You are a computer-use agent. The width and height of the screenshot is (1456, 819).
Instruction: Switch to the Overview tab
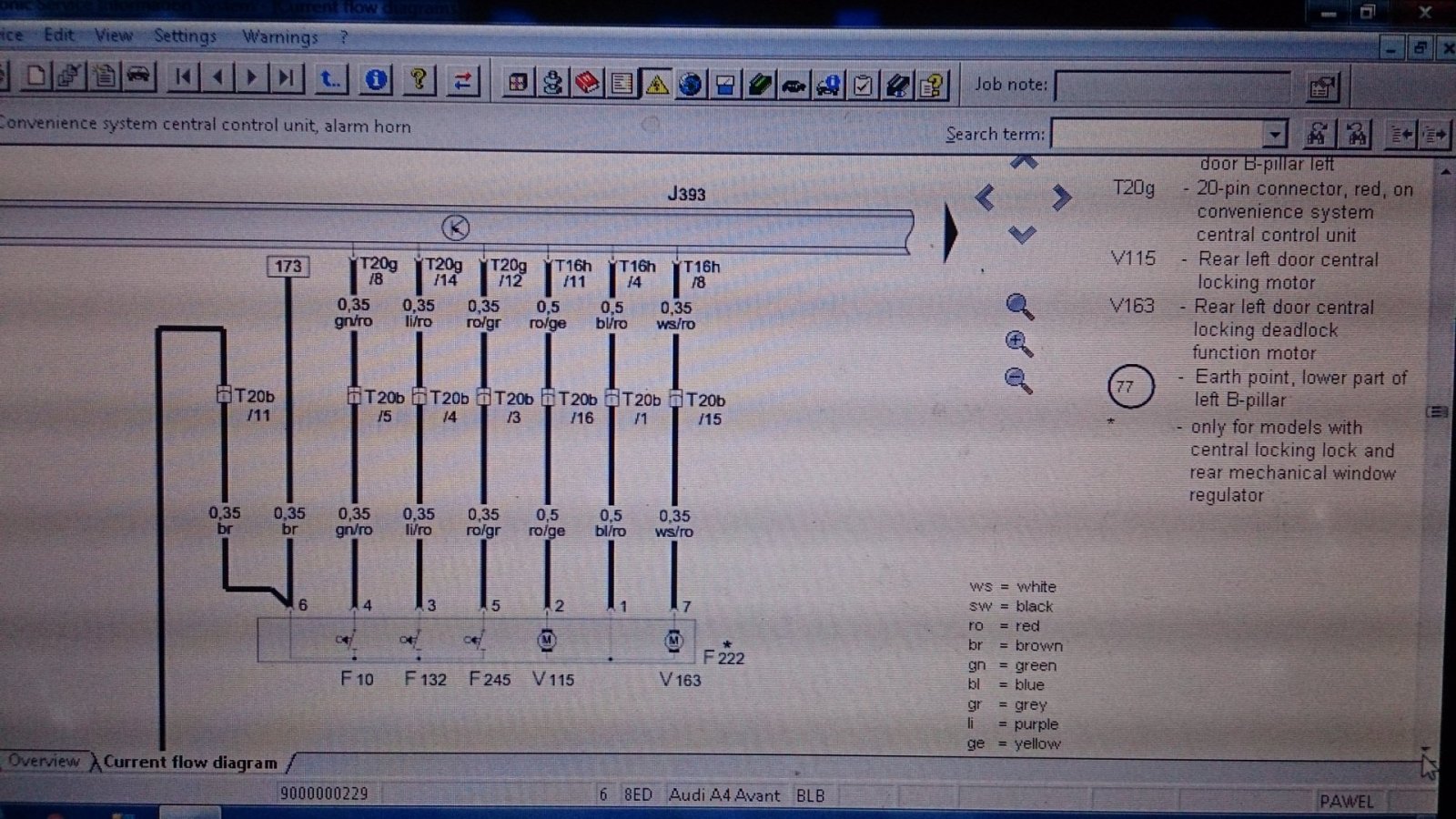pyautogui.click(x=43, y=761)
